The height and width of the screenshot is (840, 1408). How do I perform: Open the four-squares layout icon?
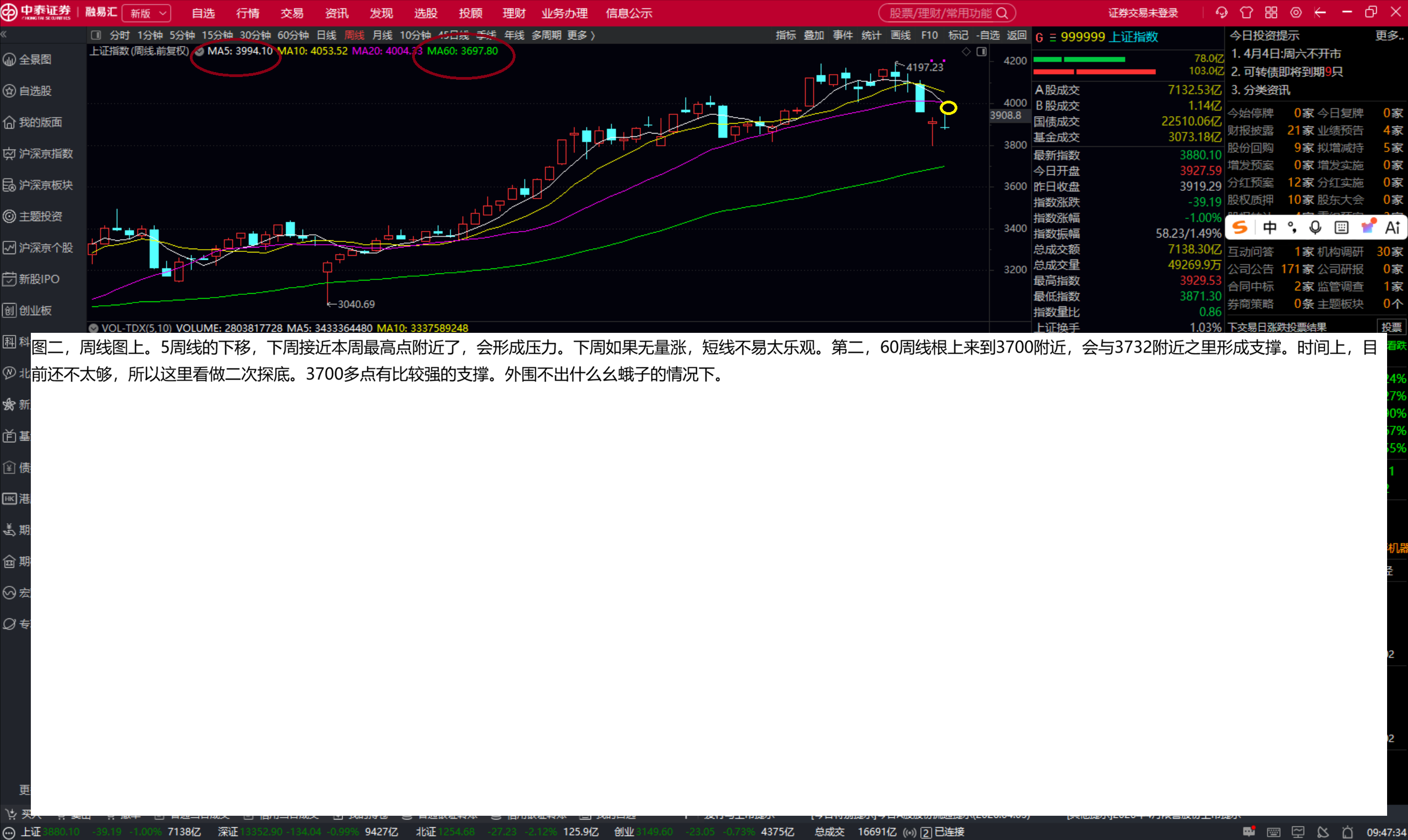[1271, 13]
